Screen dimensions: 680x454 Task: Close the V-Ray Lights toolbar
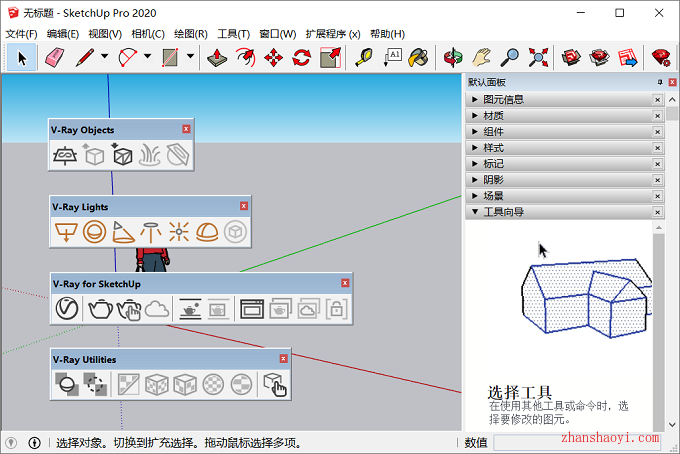(244, 206)
